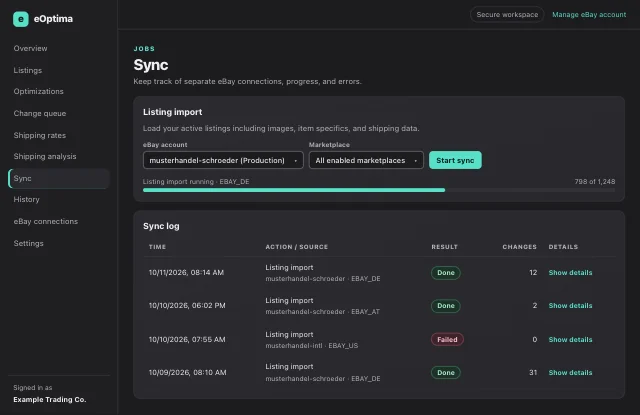Viewport: 640px width, 415px height.
Task: Show details for 10/11/2026 08:14 AM import
Action: (x=570, y=273)
